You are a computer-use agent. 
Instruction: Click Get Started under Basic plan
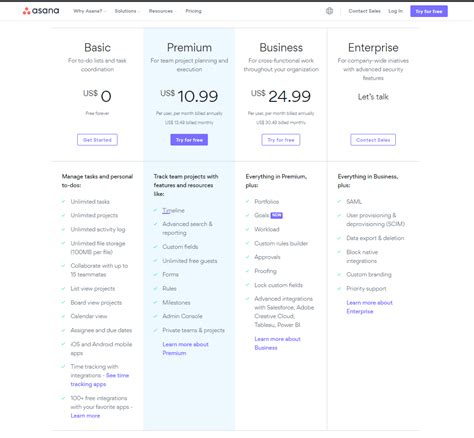(97, 140)
